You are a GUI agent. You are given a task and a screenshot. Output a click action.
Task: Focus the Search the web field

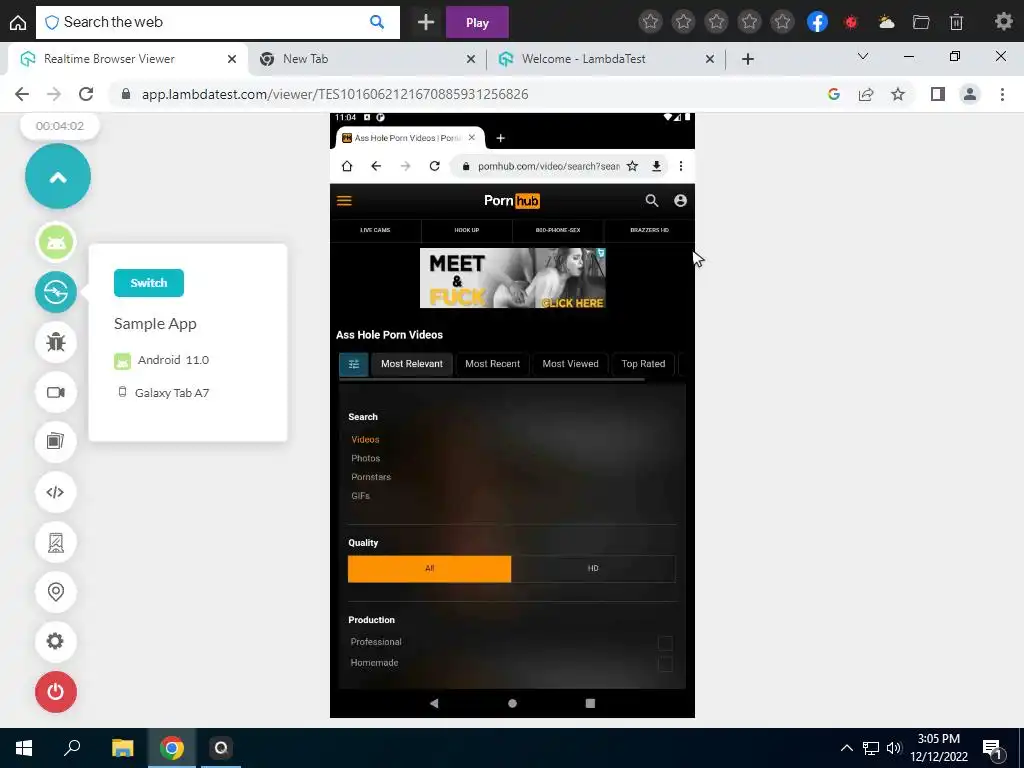pos(217,22)
